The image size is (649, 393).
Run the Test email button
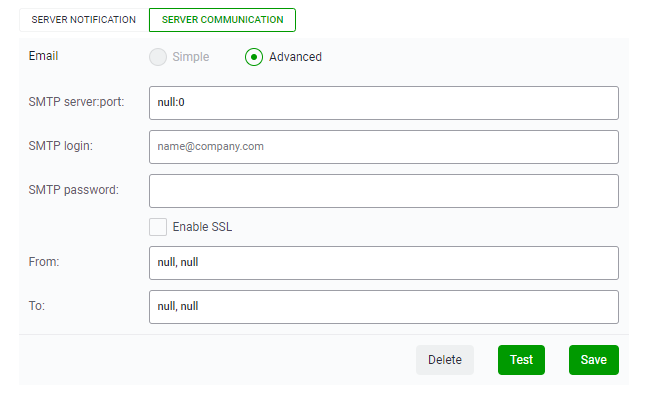pyautogui.click(x=521, y=359)
